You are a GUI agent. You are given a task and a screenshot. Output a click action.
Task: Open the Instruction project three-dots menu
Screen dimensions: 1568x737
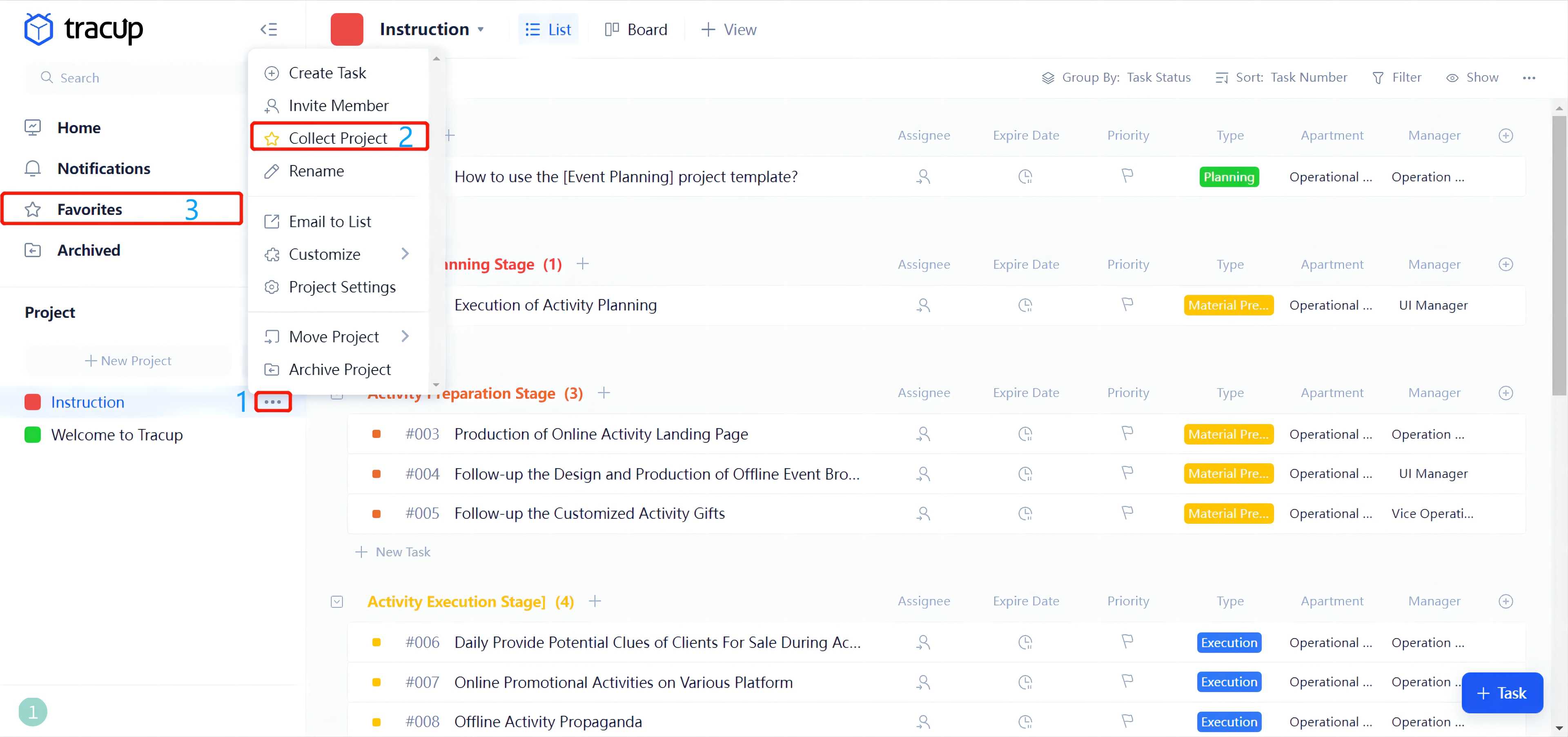click(x=273, y=402)
